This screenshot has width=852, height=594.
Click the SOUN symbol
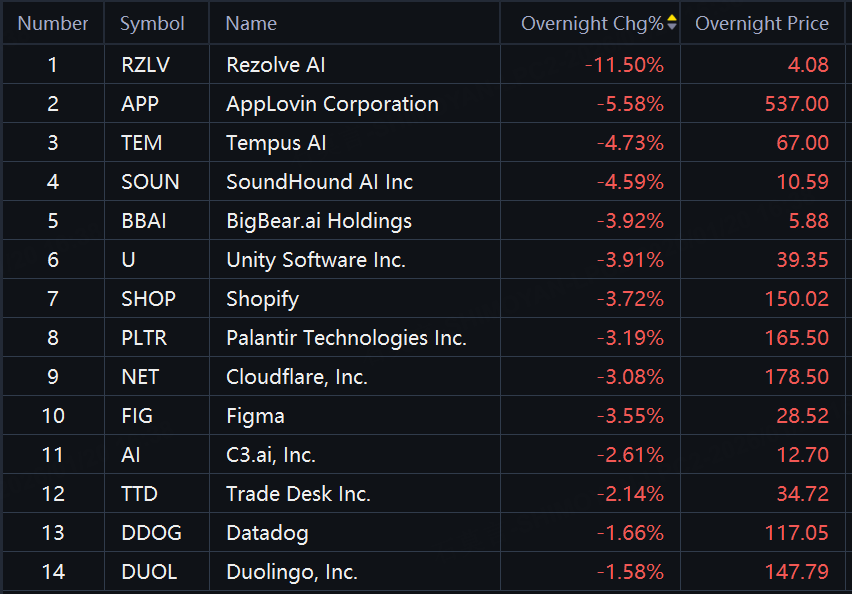click(x=150, y=182)
